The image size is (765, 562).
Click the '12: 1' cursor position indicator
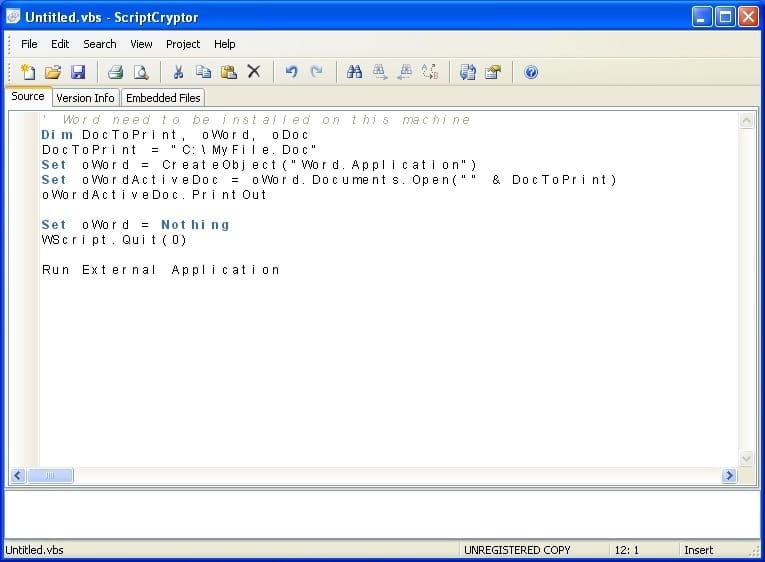pyautogui.click(x=626, y=550)
